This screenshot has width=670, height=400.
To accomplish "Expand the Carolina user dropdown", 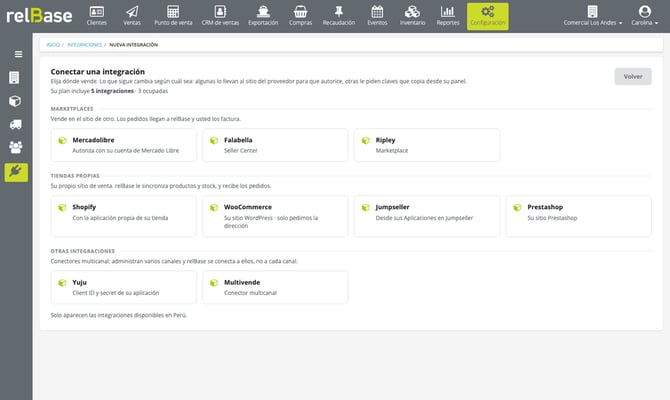I will (645, 16).
